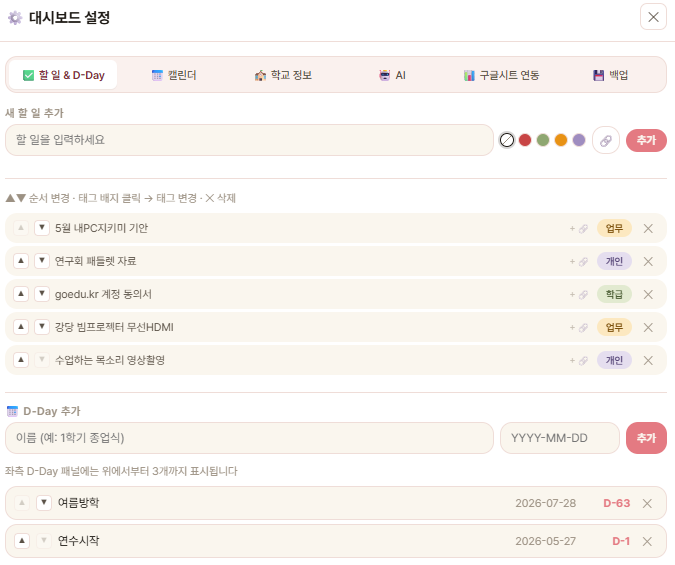675x565 pixels.
Task: Change 개인 tag on 연구회 패들렛 자료
Action: (614, 261)
